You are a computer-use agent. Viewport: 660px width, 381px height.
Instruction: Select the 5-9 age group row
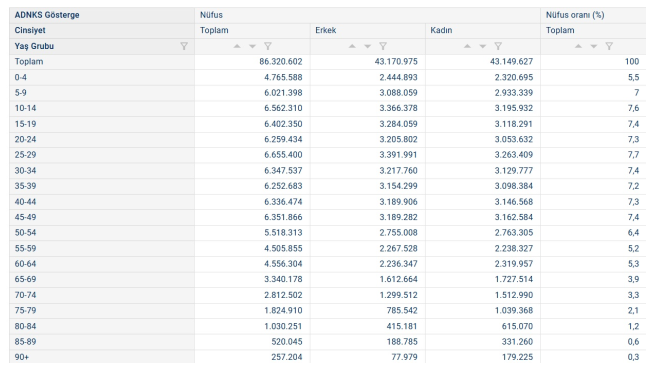(102, 93)
